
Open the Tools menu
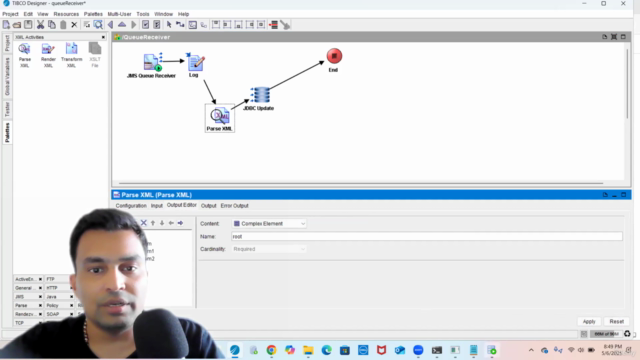(143, 14)
